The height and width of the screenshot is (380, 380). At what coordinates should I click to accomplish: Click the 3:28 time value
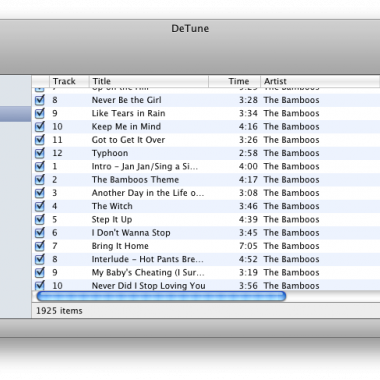[x=248, y=100]
